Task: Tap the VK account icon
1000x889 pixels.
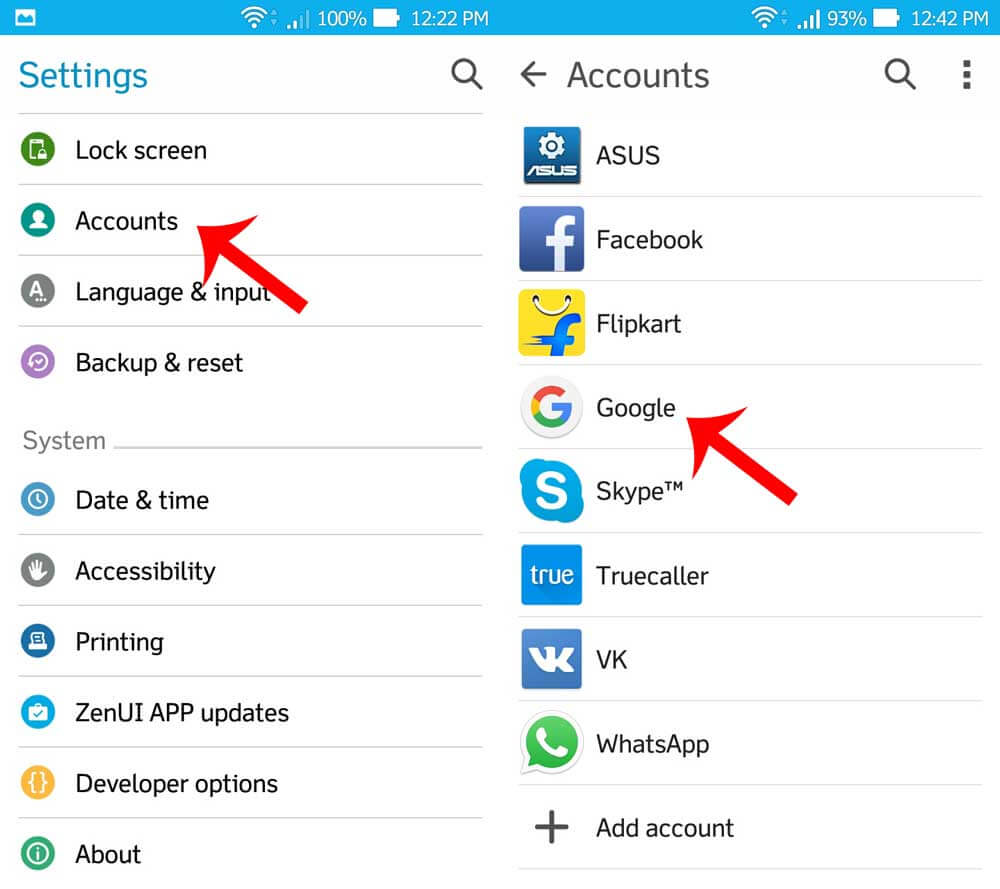Action: point(551,660)
